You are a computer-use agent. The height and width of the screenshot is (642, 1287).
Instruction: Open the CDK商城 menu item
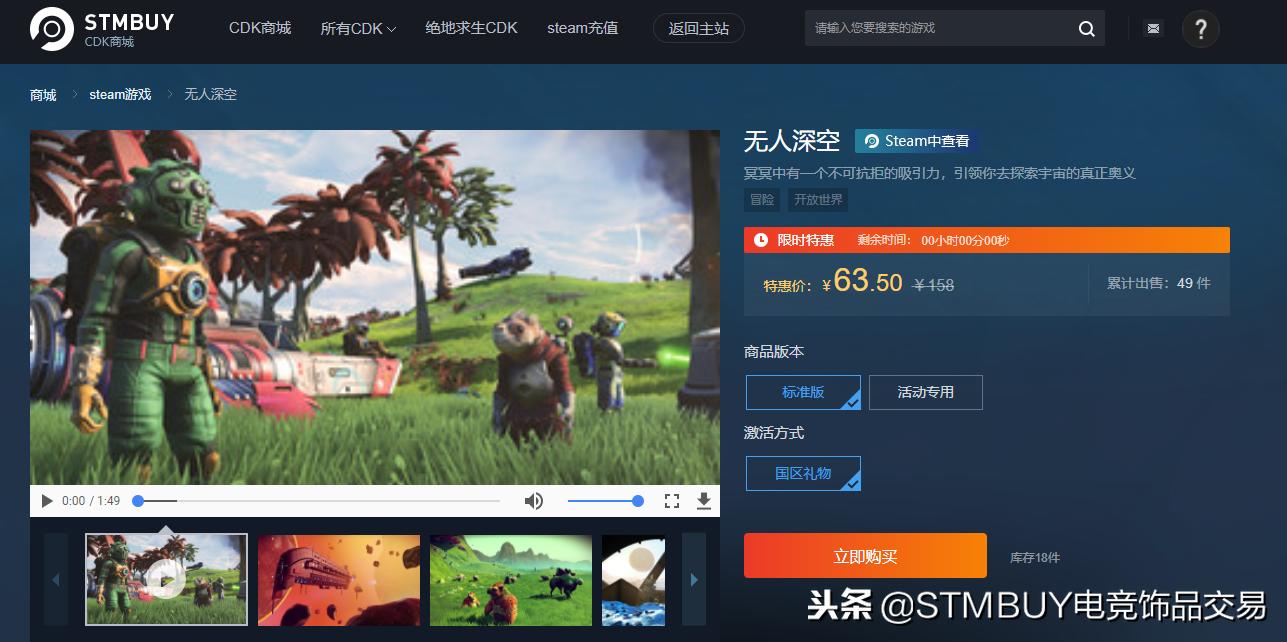point(259,28)
